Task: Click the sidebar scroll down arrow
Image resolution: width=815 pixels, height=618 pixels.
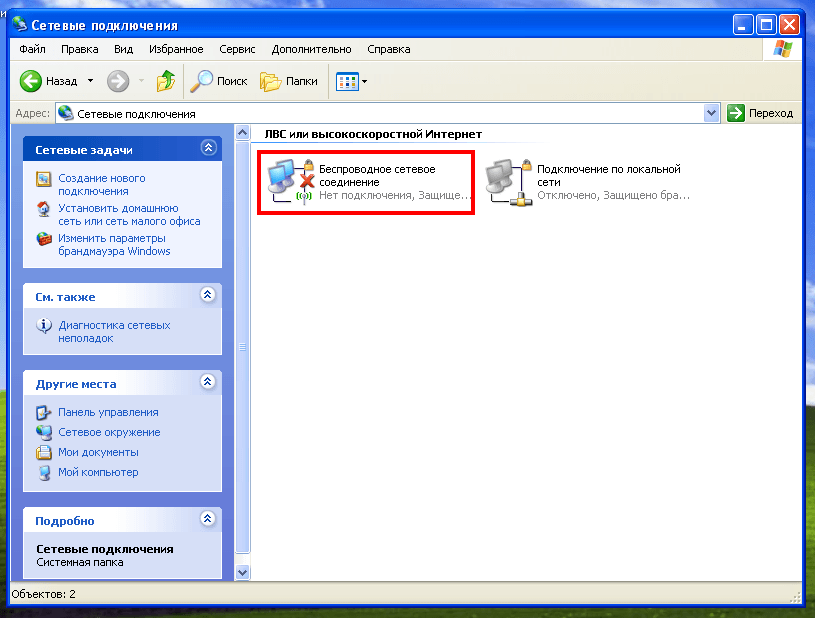Action: [242, 573]
